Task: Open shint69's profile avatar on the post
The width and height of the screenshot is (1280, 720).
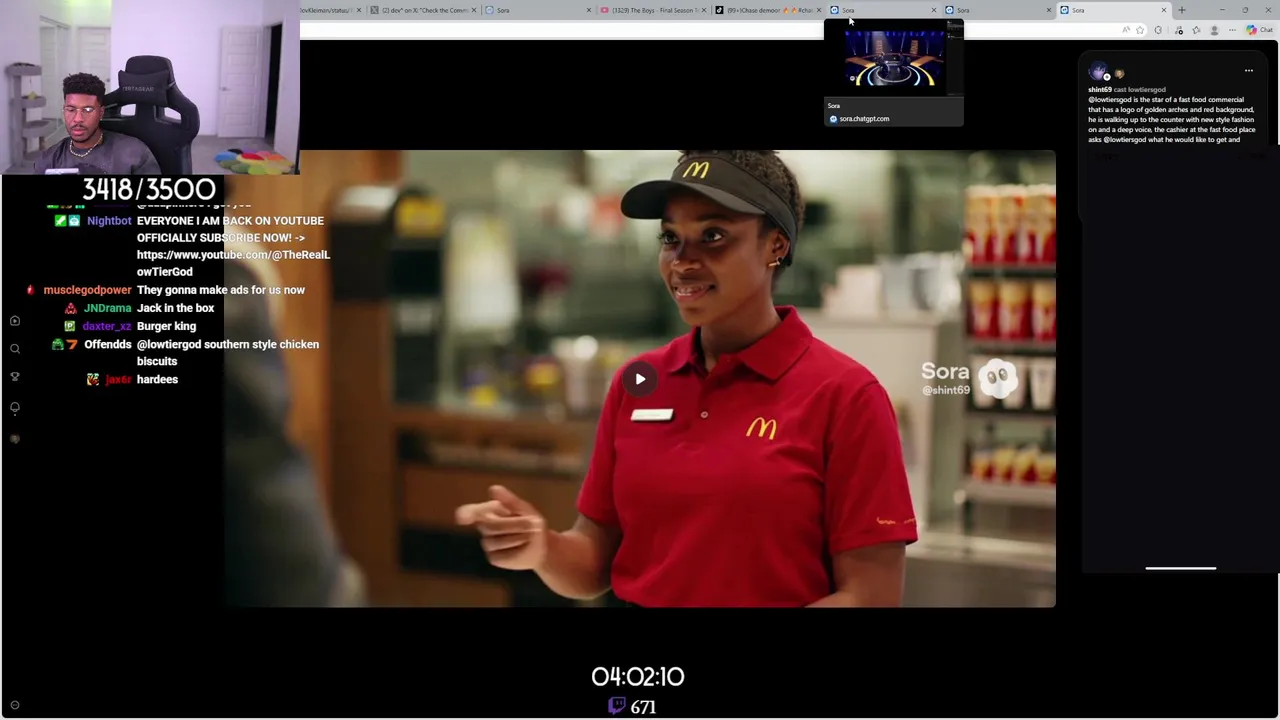Action: [x=1099, y=72]
